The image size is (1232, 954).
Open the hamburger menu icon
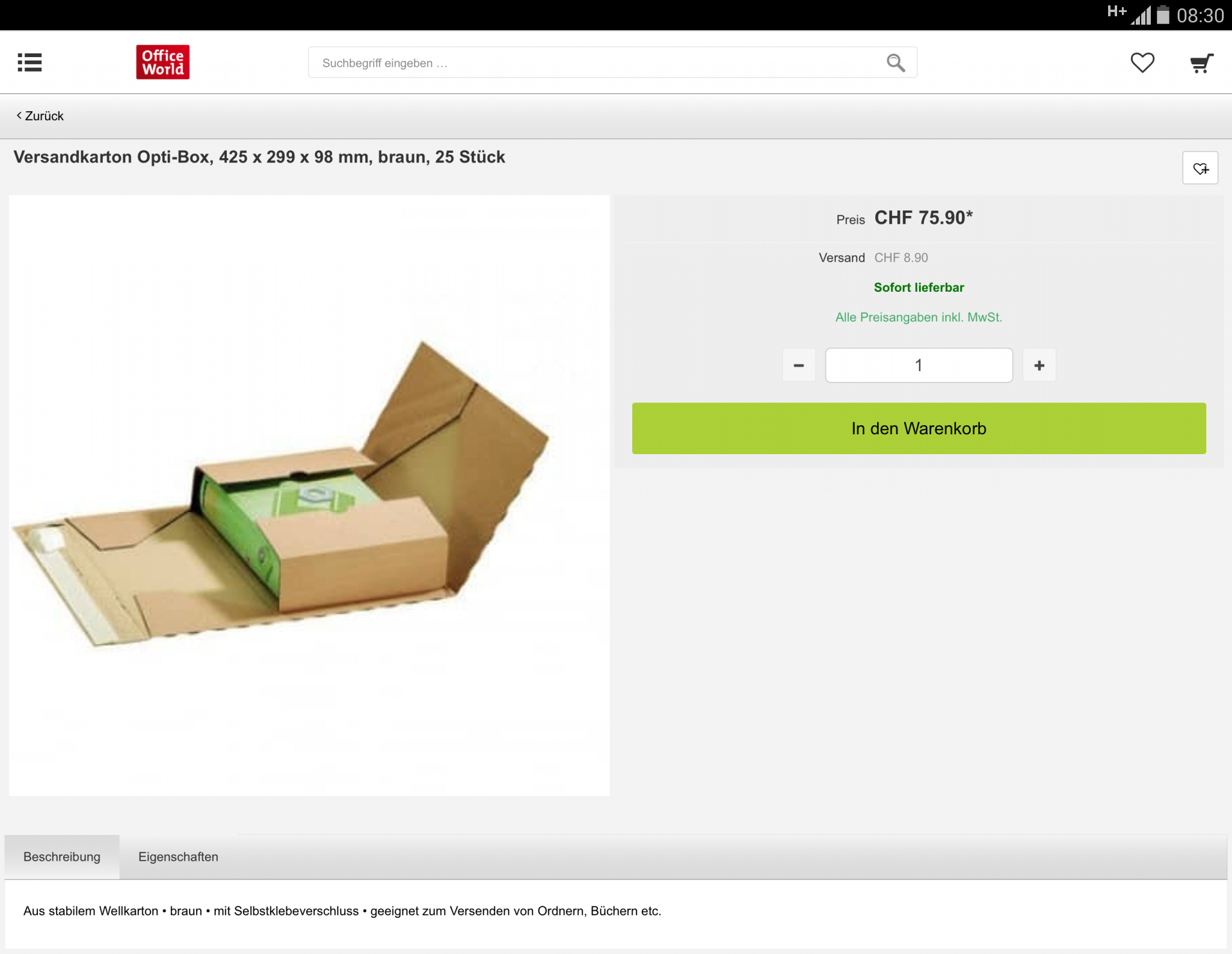point(29,63)
